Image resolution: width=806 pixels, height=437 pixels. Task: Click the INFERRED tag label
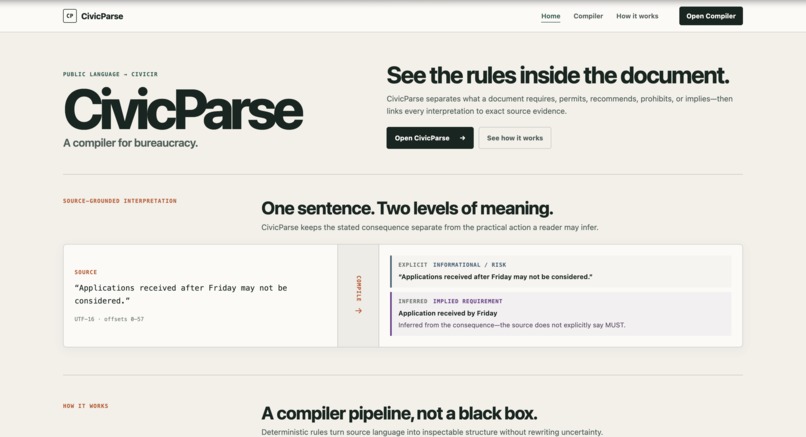[x=413, y=301]
